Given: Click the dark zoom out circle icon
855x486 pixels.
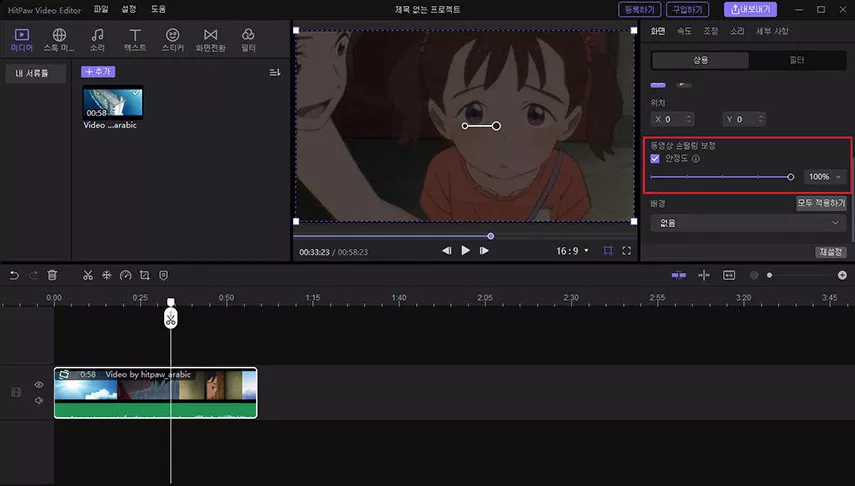Looking at the screenshot, I should click(x=754, y=275).
